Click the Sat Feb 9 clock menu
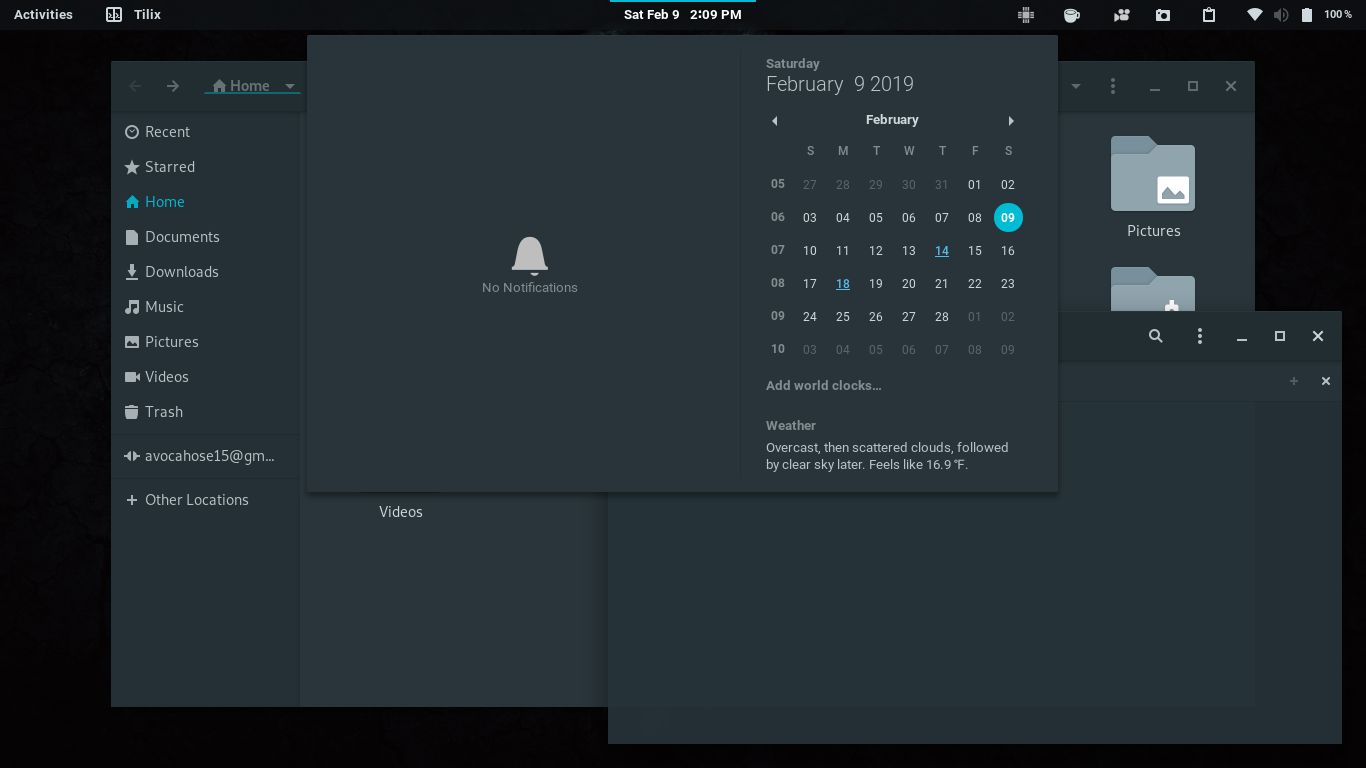 coord(681,14)
